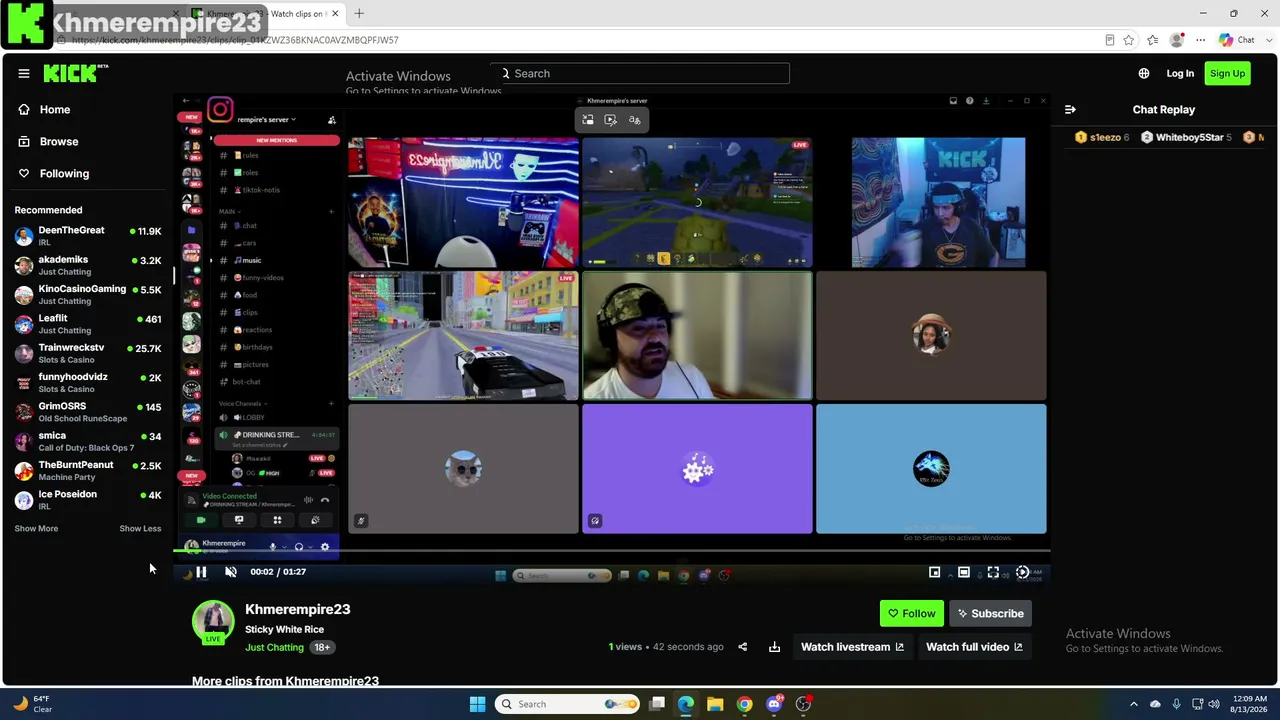Click Log In button

coord(1180,73)
